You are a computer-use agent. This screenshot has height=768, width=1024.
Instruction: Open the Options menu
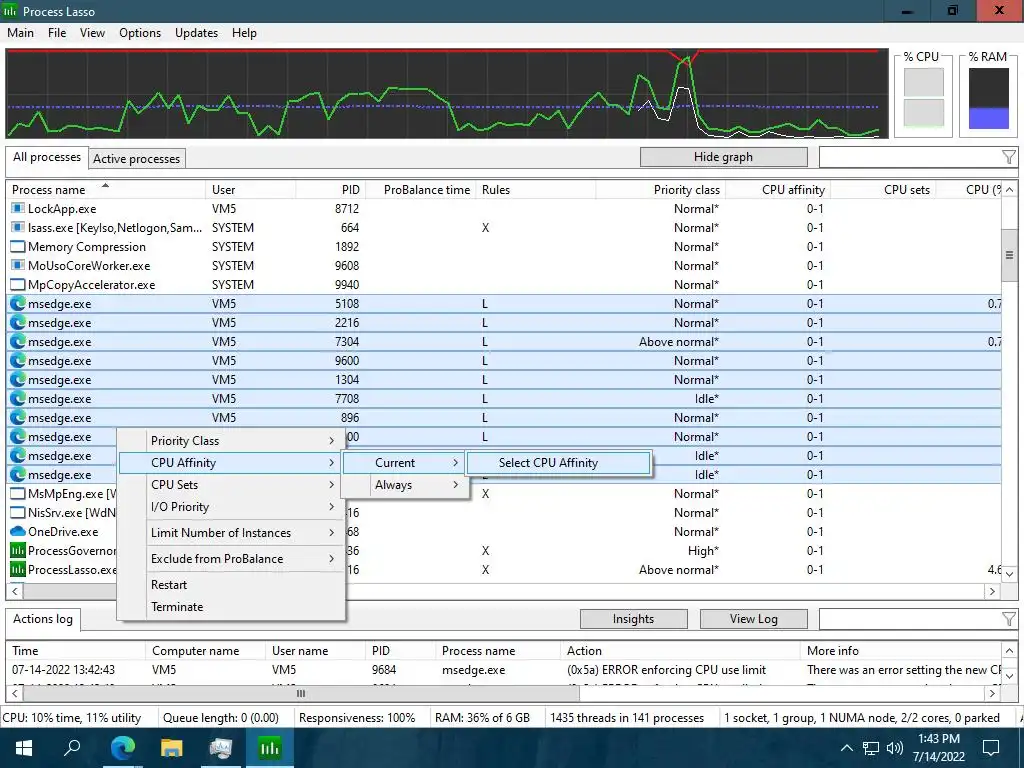click(x=140, y=33)
